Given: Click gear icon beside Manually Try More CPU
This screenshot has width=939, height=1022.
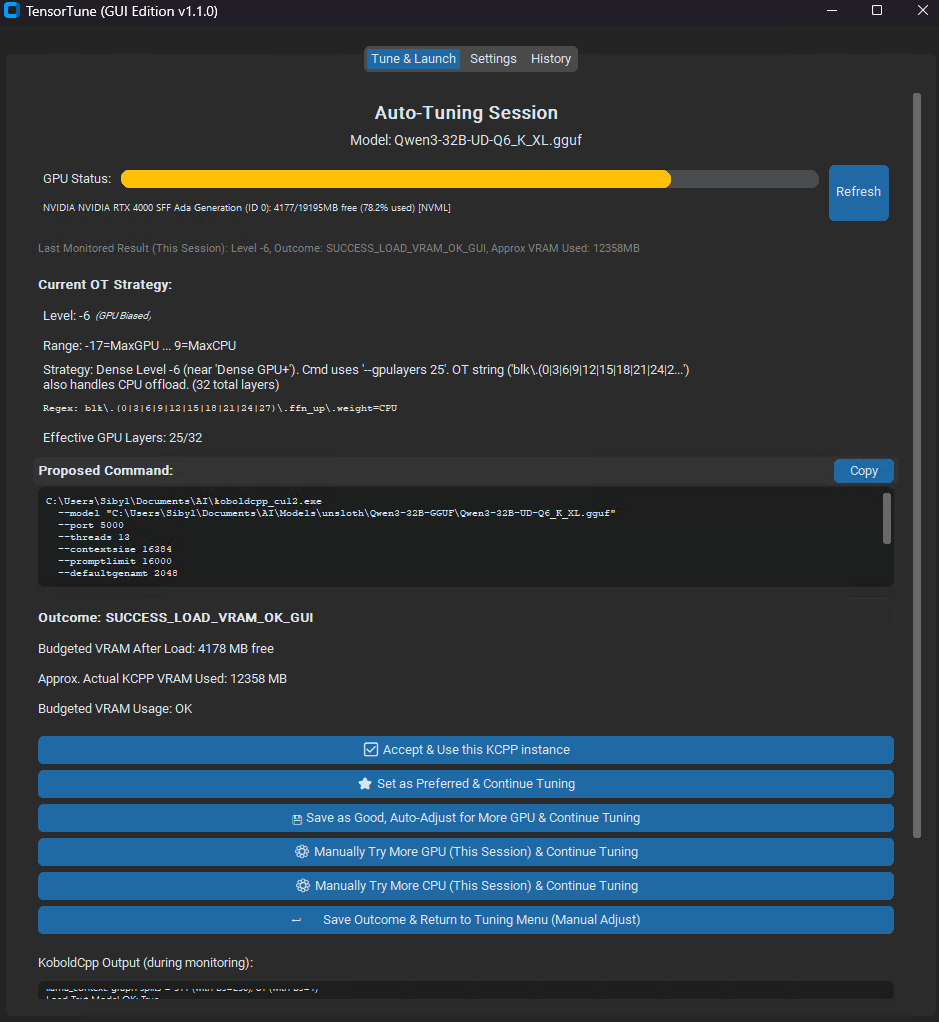Looking at the screenshot, I should coord(303,885).
